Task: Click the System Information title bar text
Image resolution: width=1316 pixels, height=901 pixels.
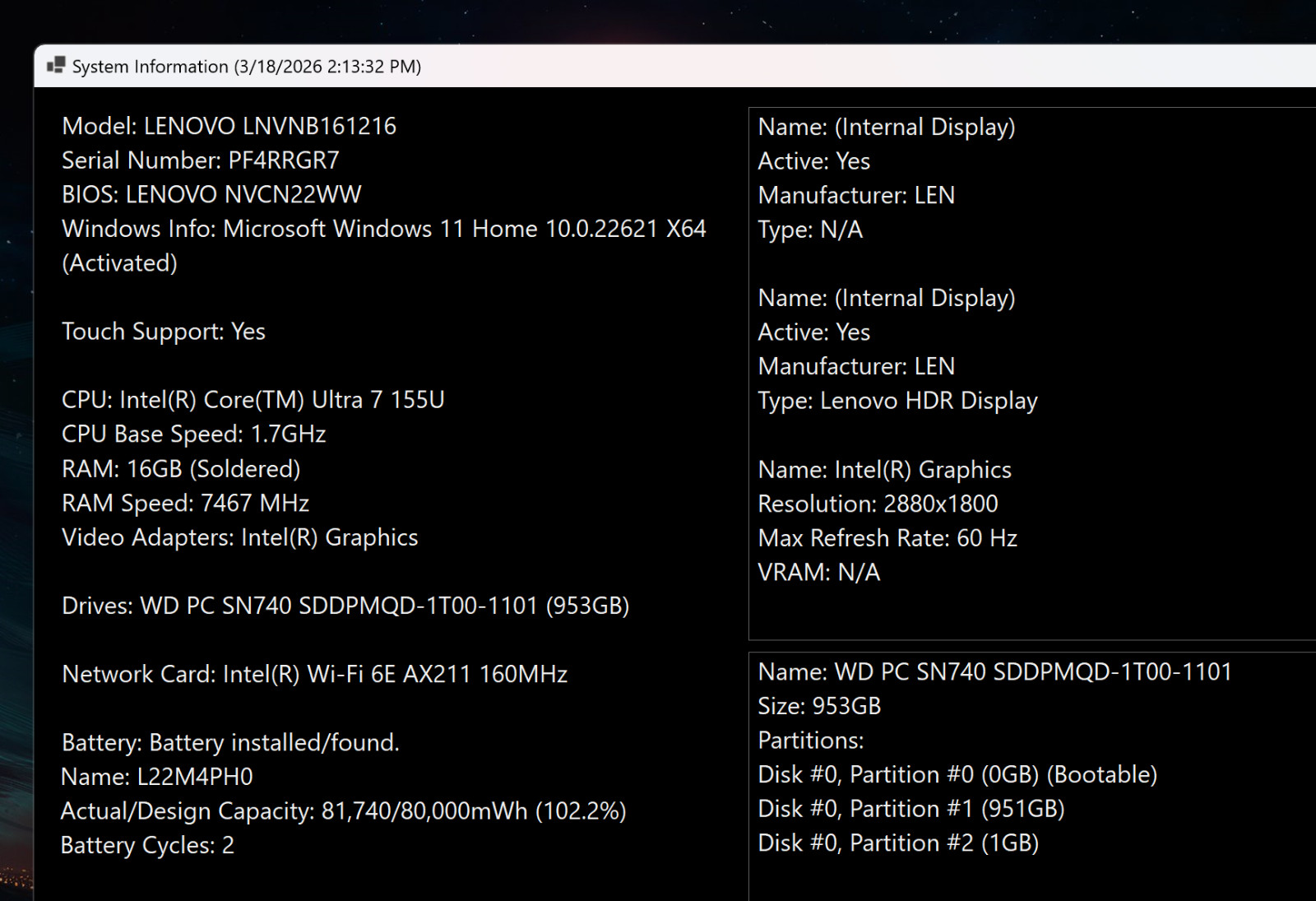Action: tap(247, 67)
